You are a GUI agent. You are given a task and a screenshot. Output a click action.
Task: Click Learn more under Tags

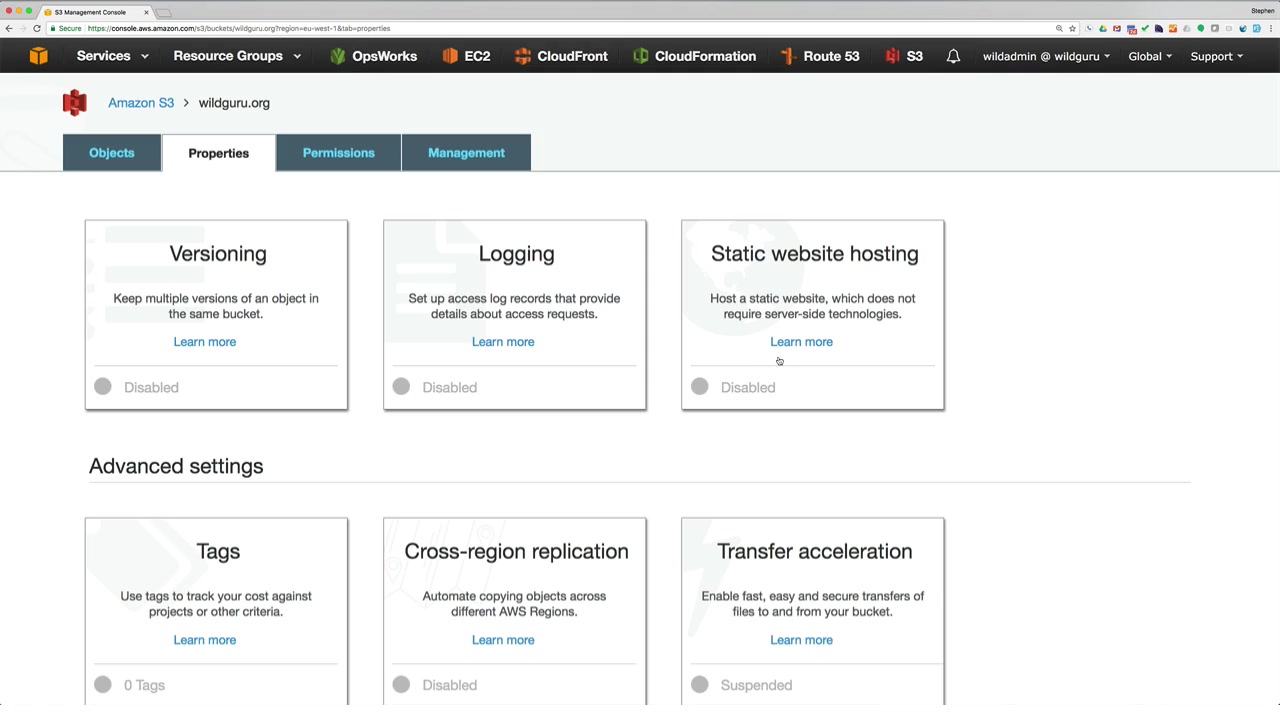[x=205, y=640]
